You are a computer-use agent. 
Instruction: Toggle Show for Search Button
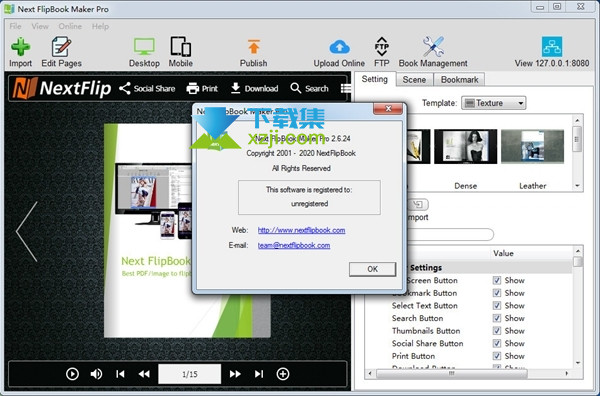coord(497,318)
